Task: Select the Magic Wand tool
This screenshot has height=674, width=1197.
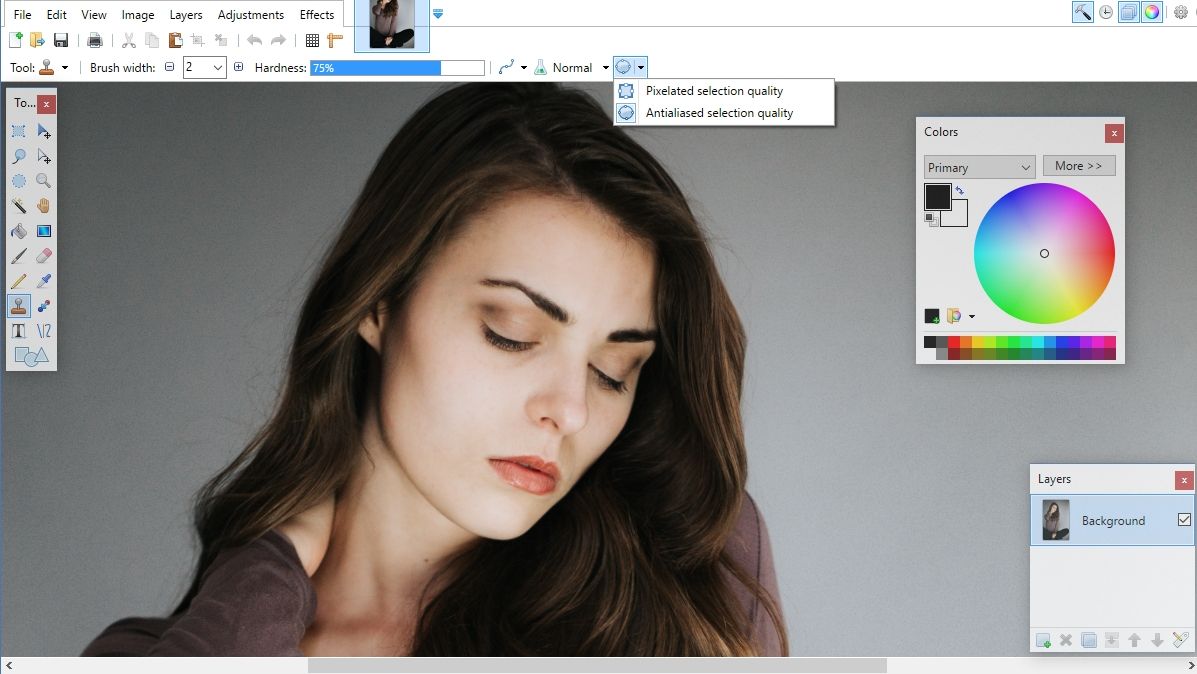Action: point(20,206)
